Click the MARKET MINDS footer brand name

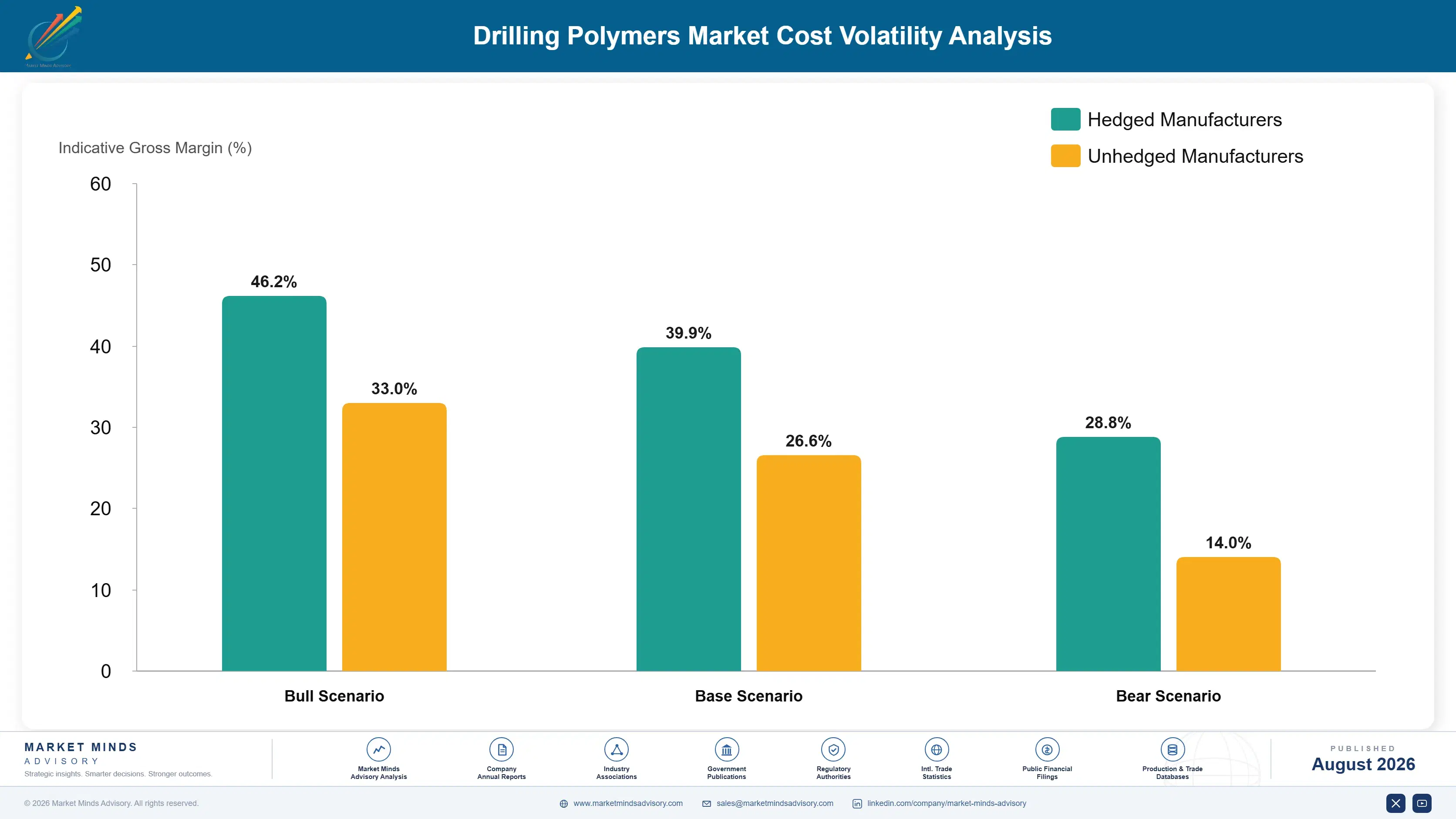click(81, 747)
